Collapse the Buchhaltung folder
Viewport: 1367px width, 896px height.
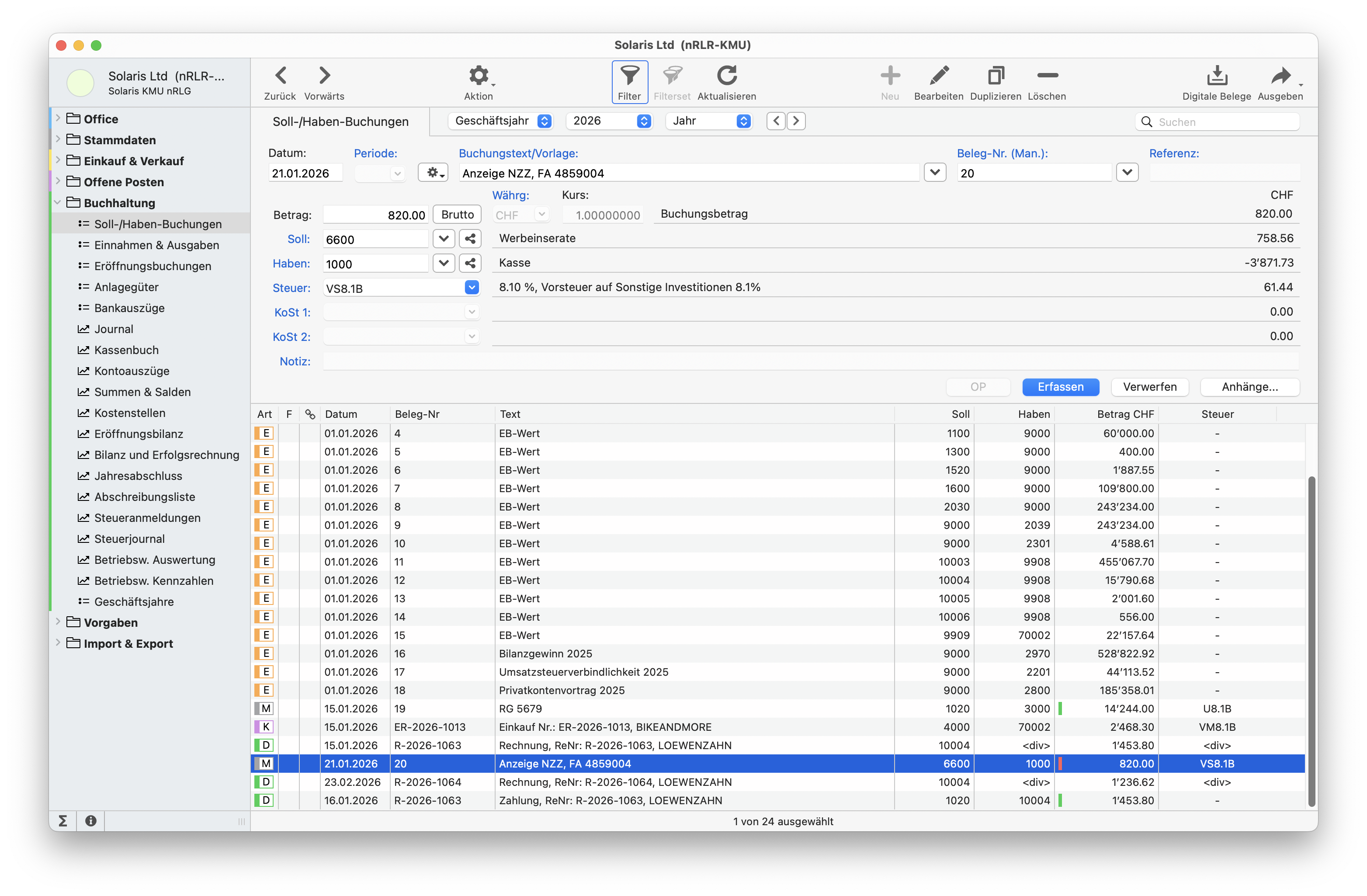[58, 203]
